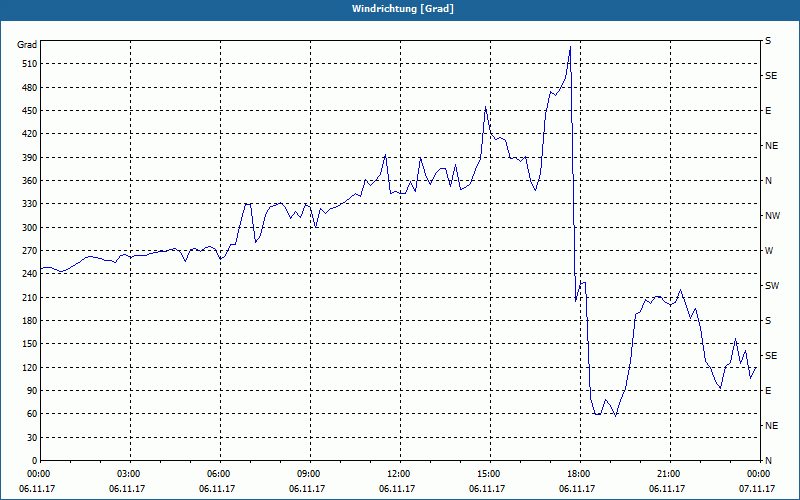Select the 360 degree axis label
The image size is (800, 500).
tap(31, 181)
